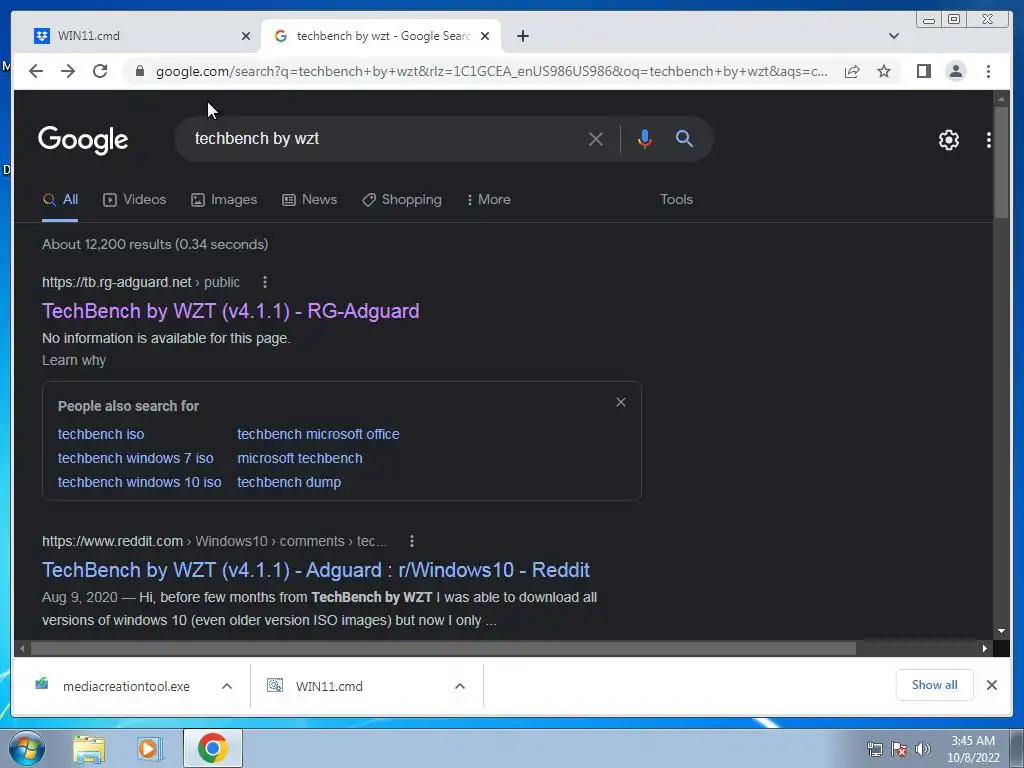Click the scroll right arrow

pos(984,648)
